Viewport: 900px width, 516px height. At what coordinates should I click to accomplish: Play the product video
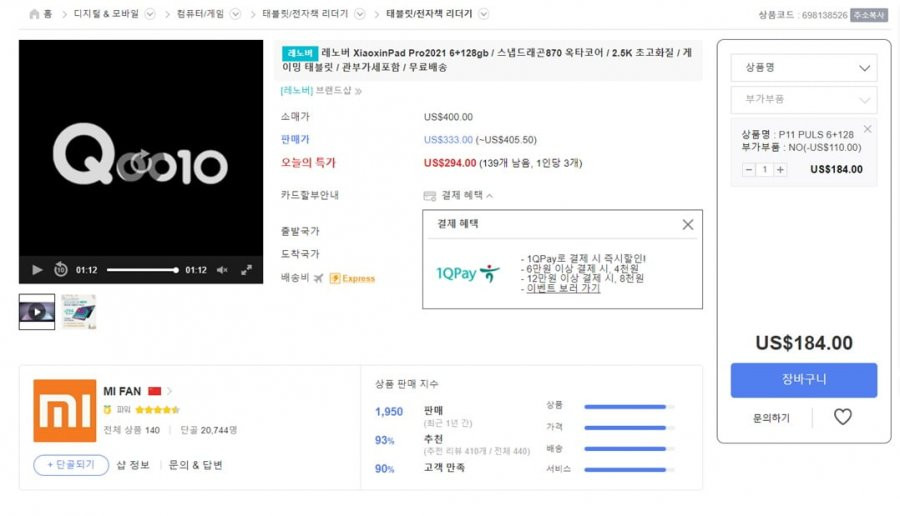[x=37, y=270]
